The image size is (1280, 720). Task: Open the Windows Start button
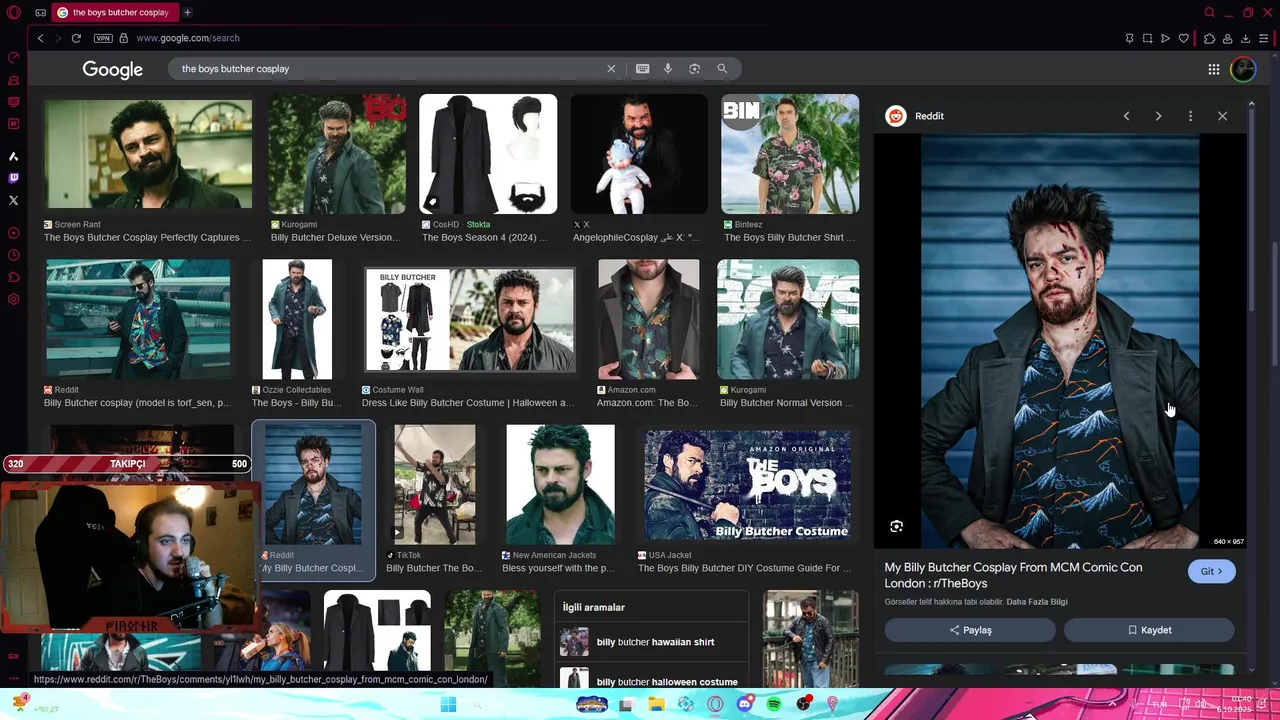[448, 705]
